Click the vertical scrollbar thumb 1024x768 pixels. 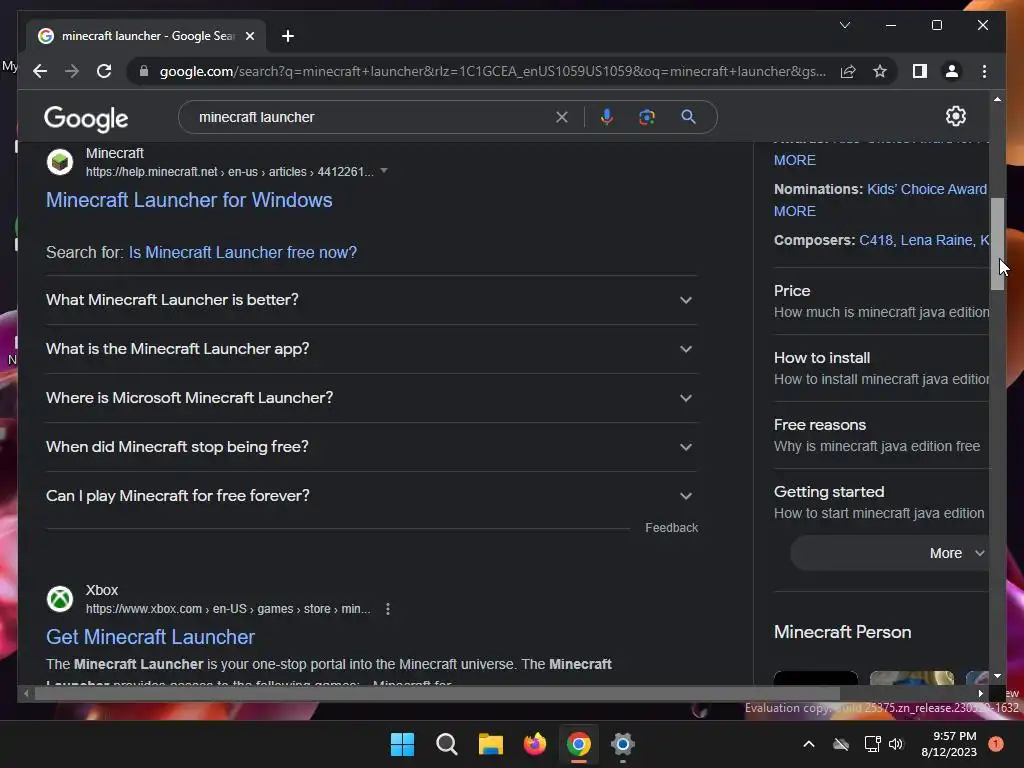click(997, 243)
